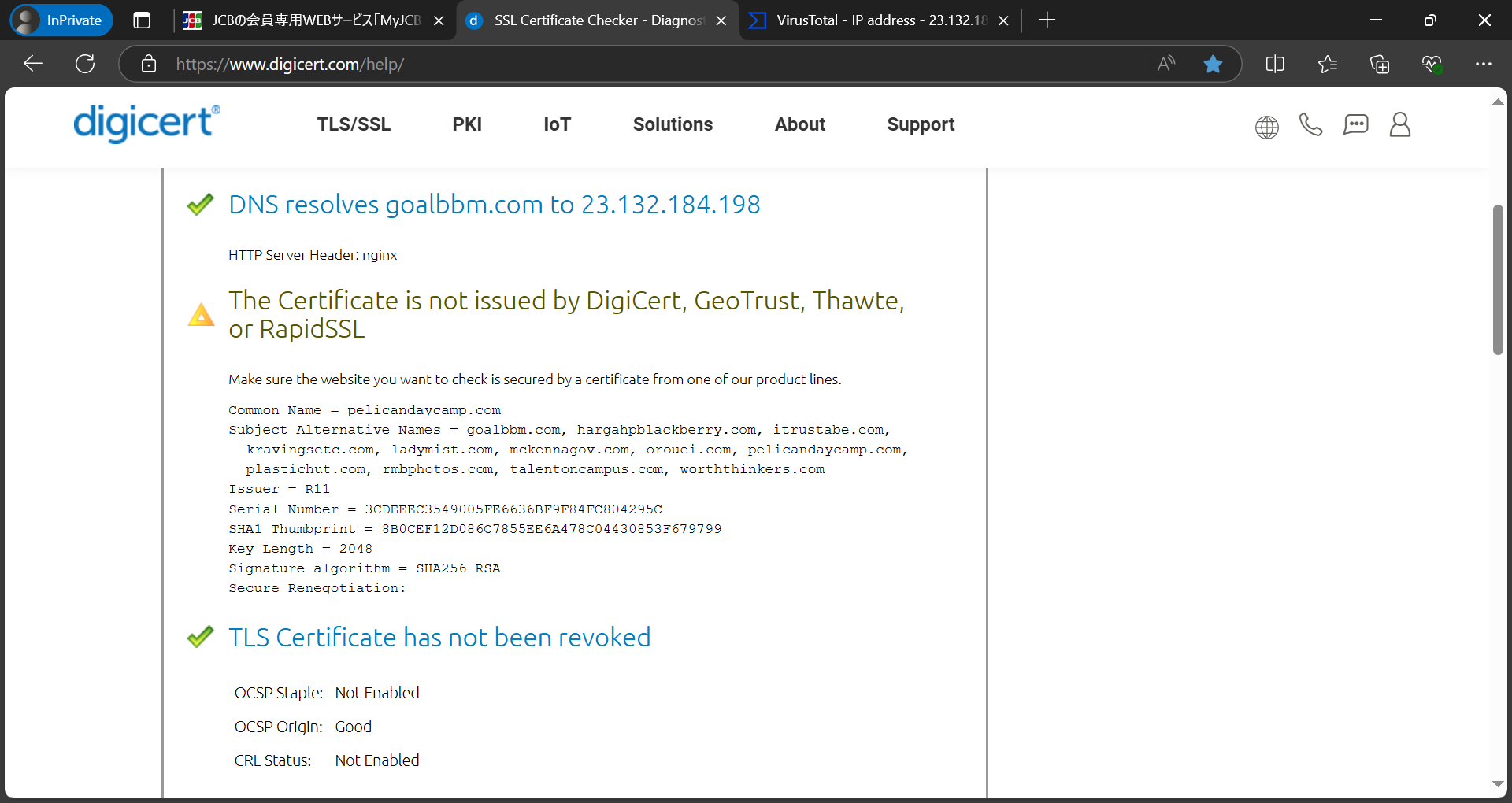Click the HTTP Server Header: nginx text
Viewport: 1512px width, 803px height.
[x=313, y=255]
